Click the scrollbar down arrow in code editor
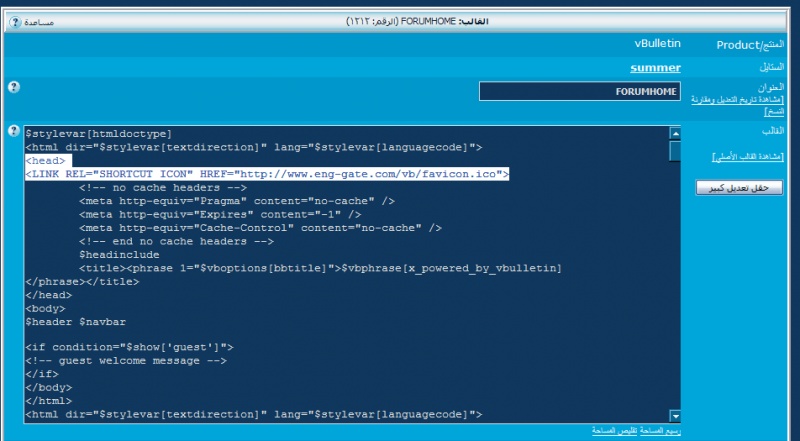Viewport: 800px width, 441px height. [675, 416]
